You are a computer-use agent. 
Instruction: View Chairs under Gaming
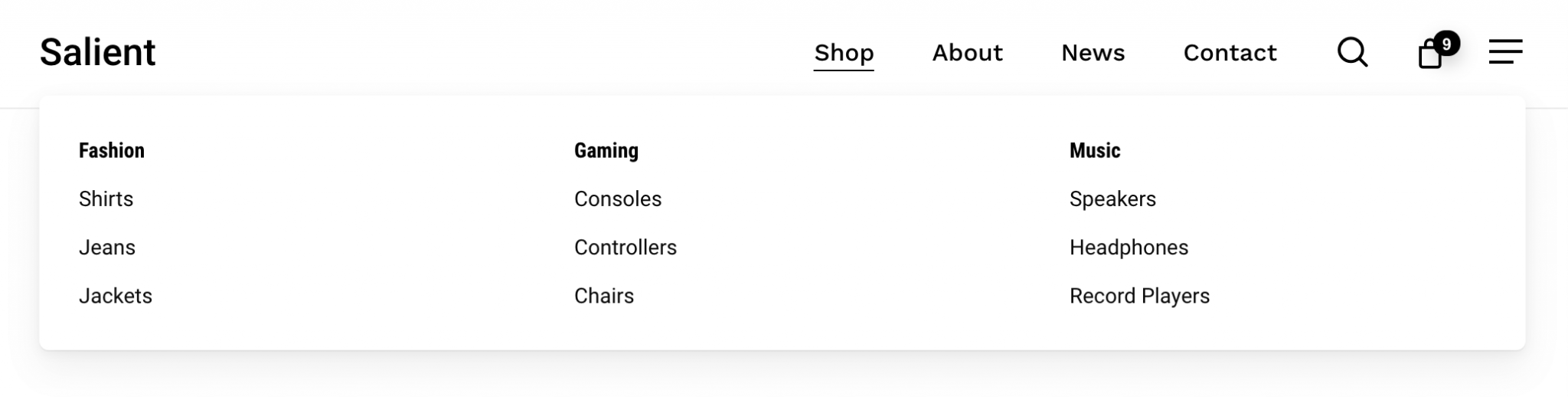click(604, 296)
